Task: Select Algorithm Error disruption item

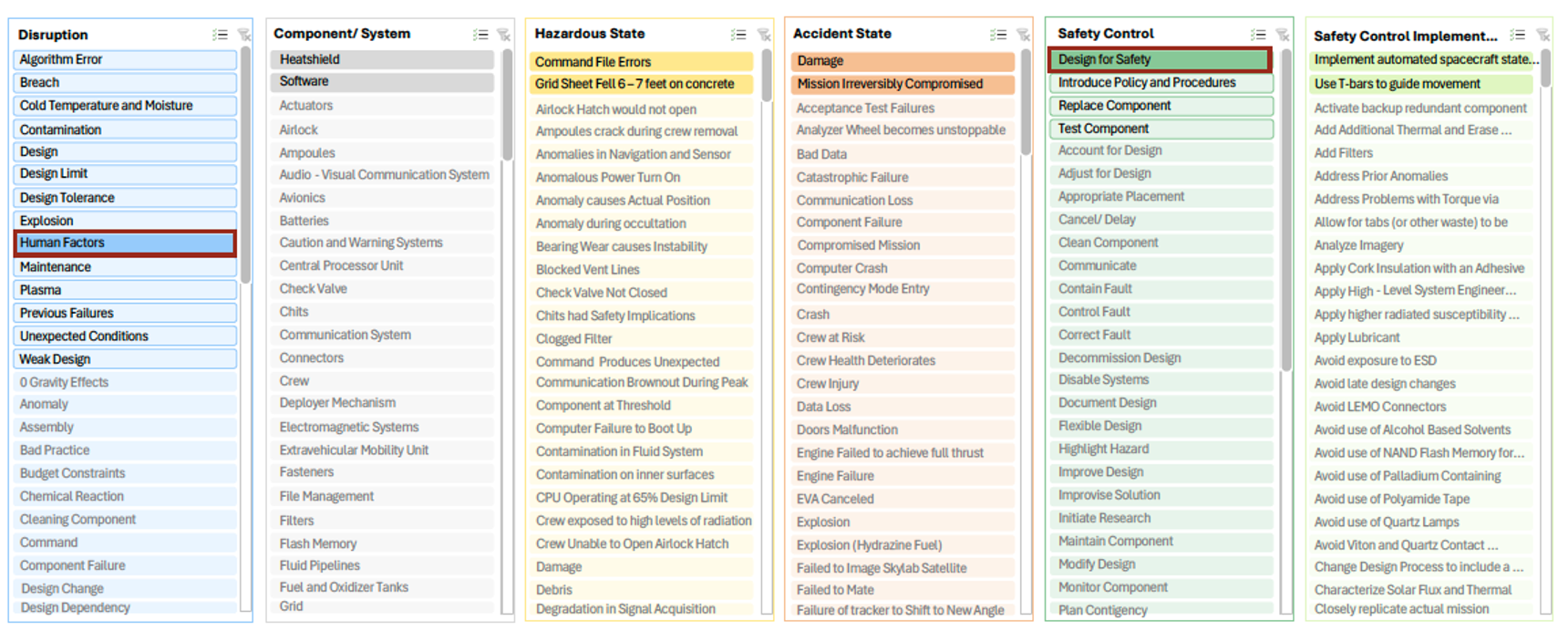Action: pyautogui.click(x=125, y=59)
